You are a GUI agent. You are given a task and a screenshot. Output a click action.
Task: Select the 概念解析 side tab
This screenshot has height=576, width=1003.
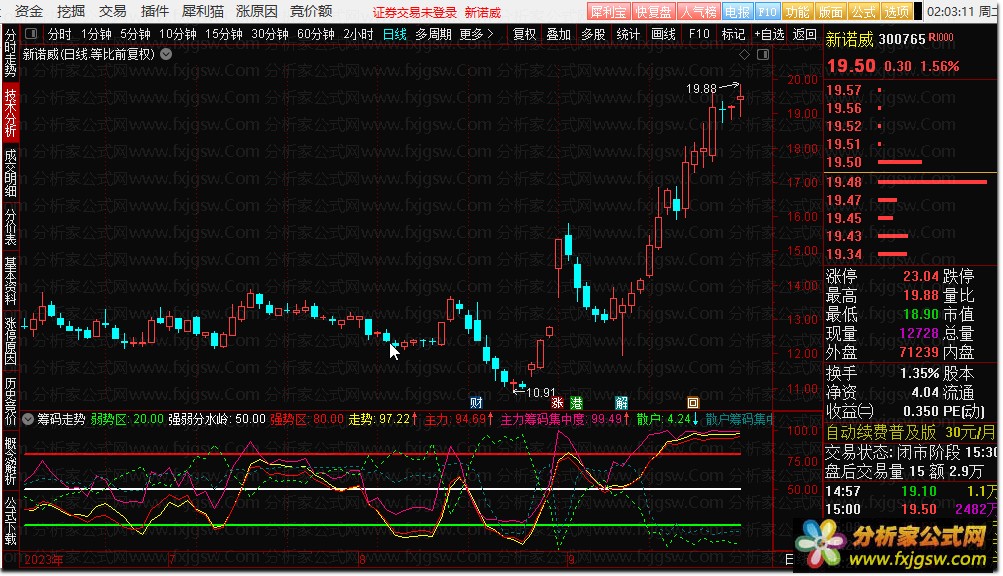tap(10, 461)
